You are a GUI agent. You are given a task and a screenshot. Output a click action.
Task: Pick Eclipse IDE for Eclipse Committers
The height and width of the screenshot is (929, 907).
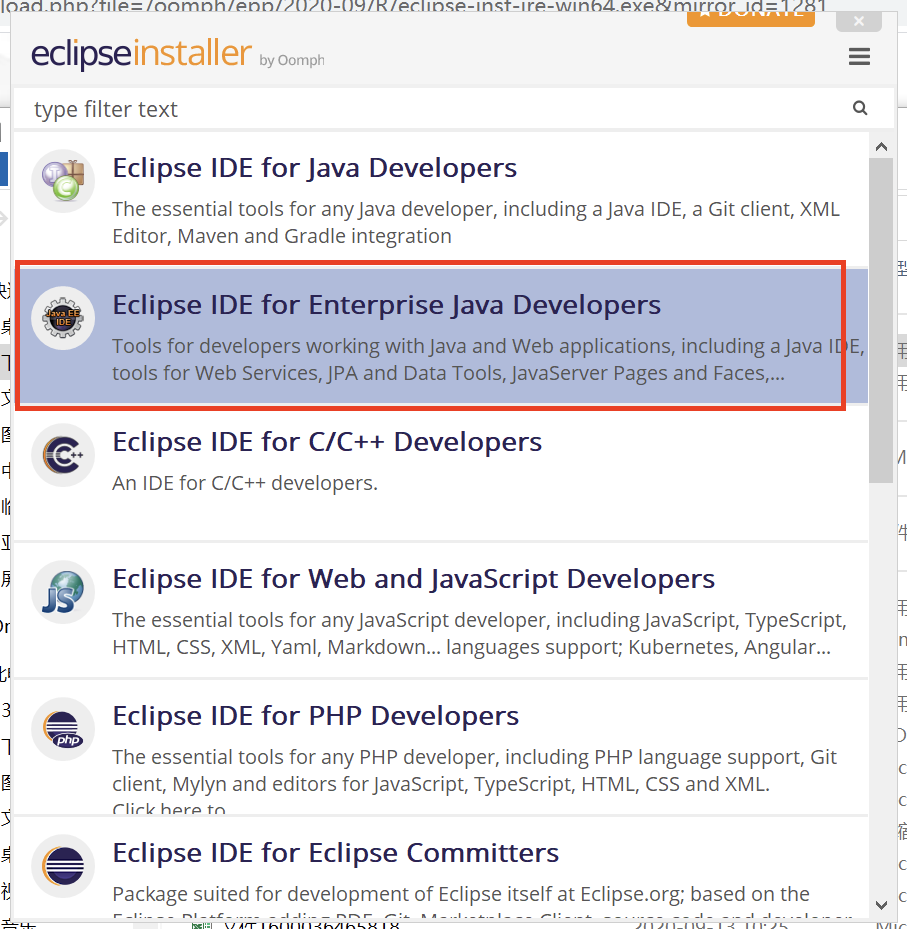tap(335, 853)
